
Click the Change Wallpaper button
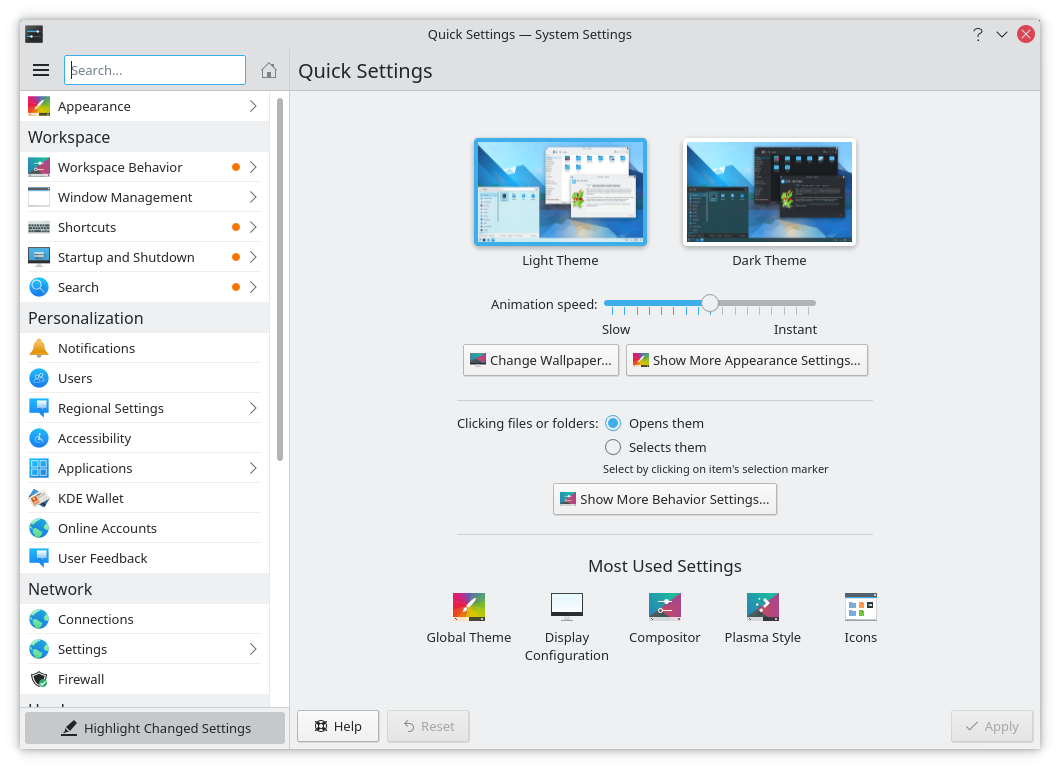click(541, 360)
